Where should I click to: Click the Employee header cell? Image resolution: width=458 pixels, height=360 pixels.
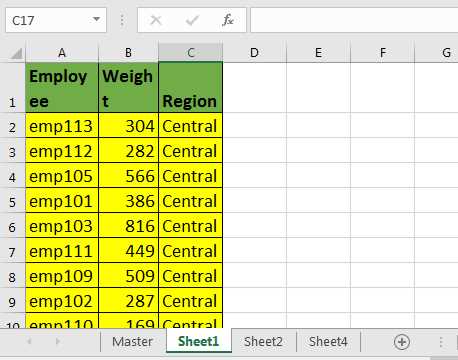[x=62, y=88]
